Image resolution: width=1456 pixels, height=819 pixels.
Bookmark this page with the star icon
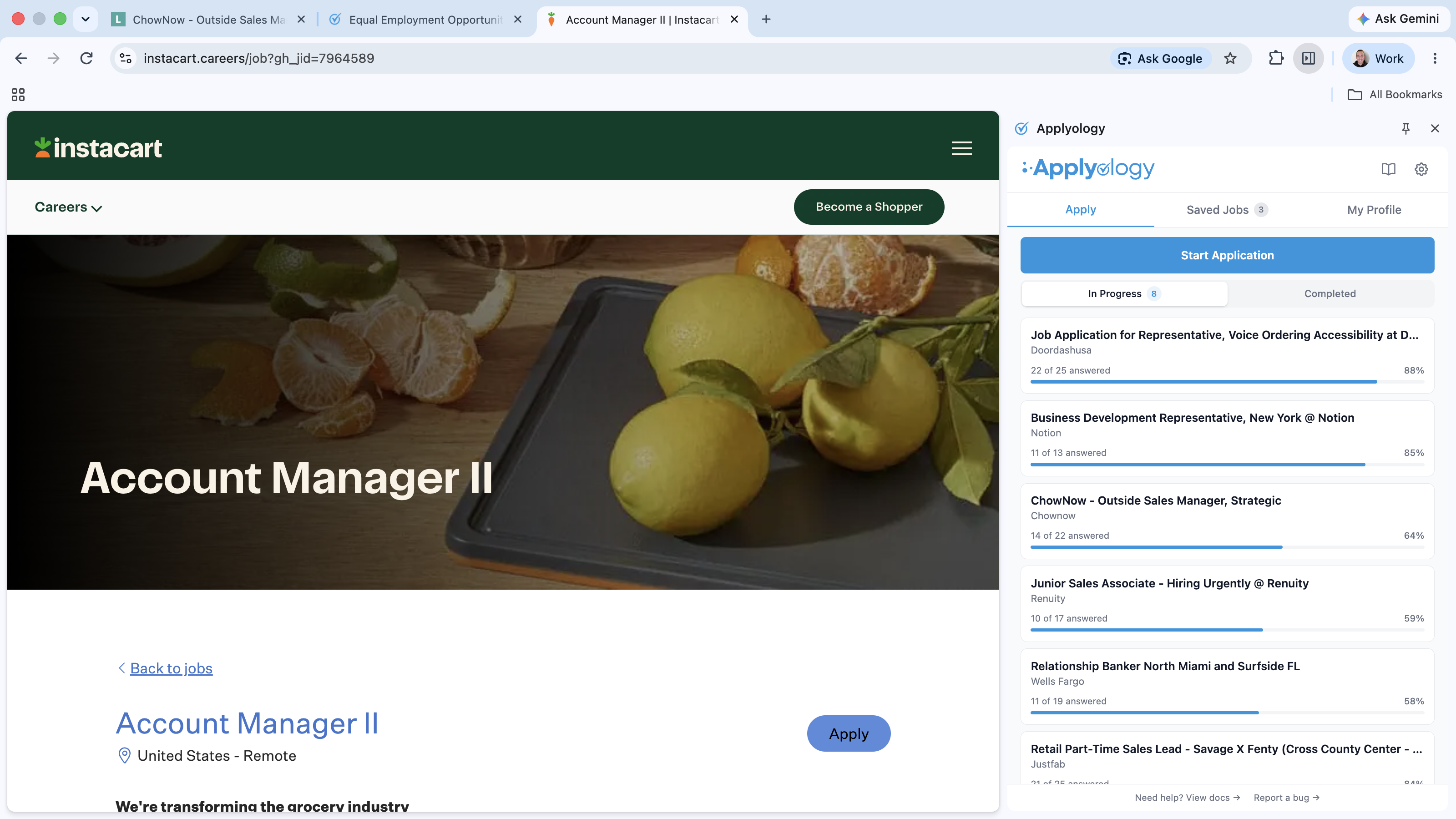[x=1230, y=58]
